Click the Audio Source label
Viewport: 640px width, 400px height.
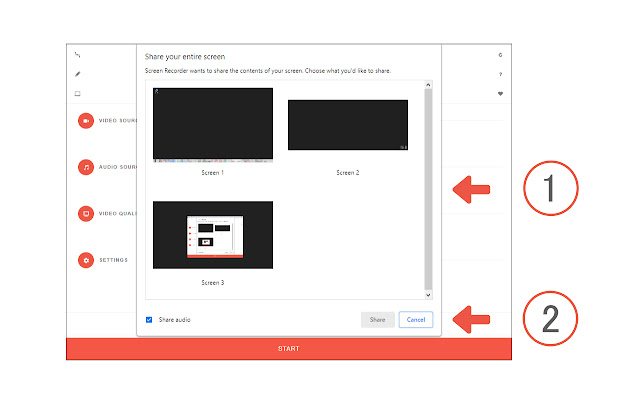point(118,167)
